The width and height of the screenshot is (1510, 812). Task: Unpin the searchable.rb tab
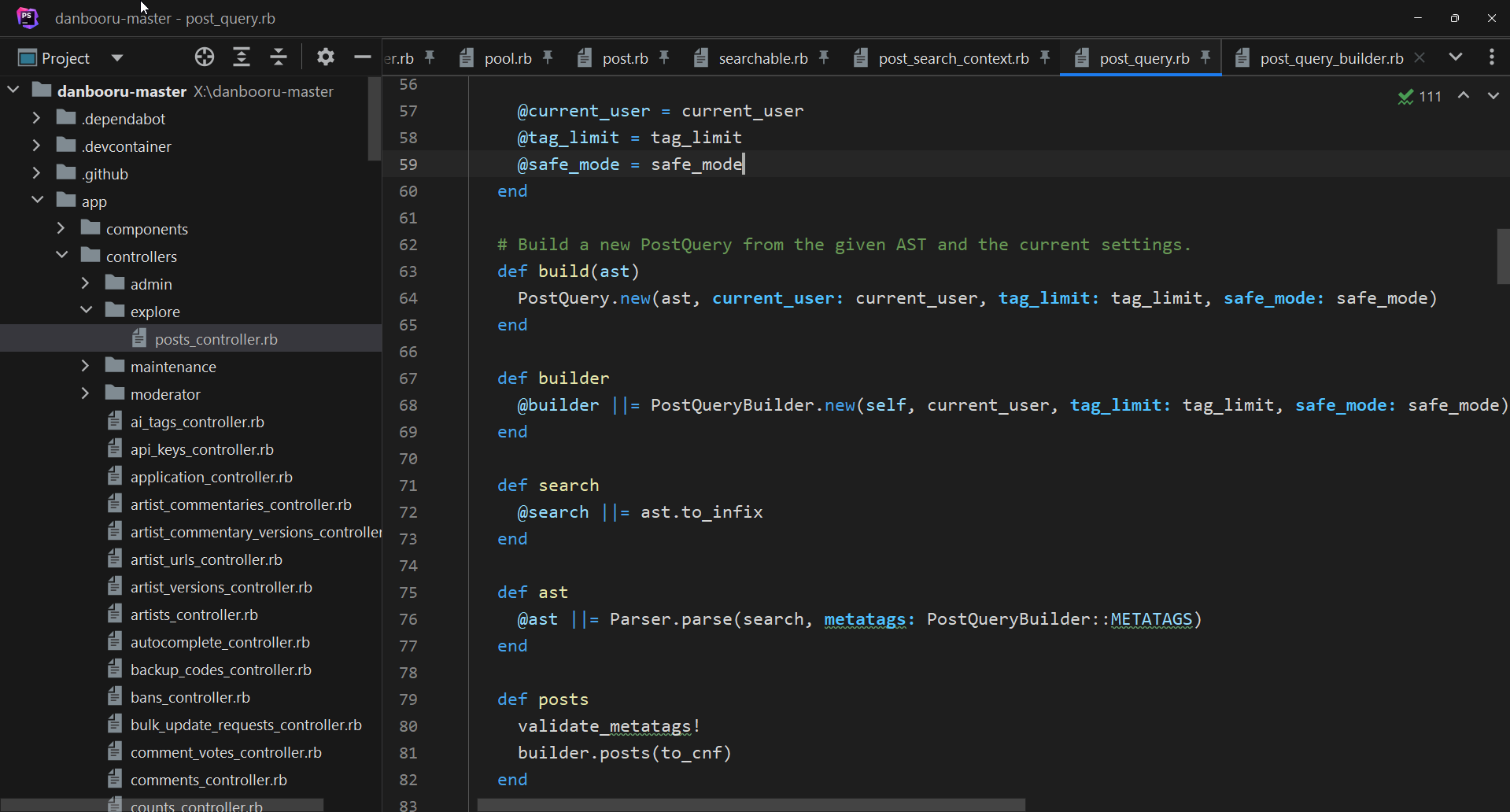coord(824,57)
